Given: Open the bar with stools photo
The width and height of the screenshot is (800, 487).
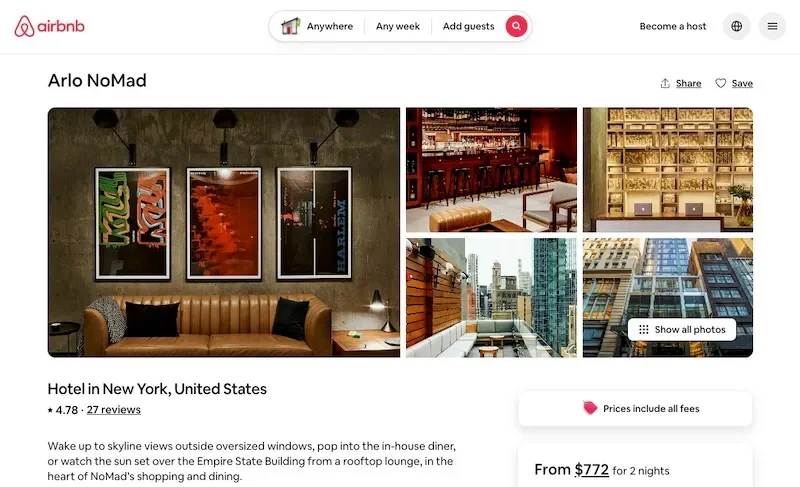Looking at the screenshot, I should tap(491, 170).
